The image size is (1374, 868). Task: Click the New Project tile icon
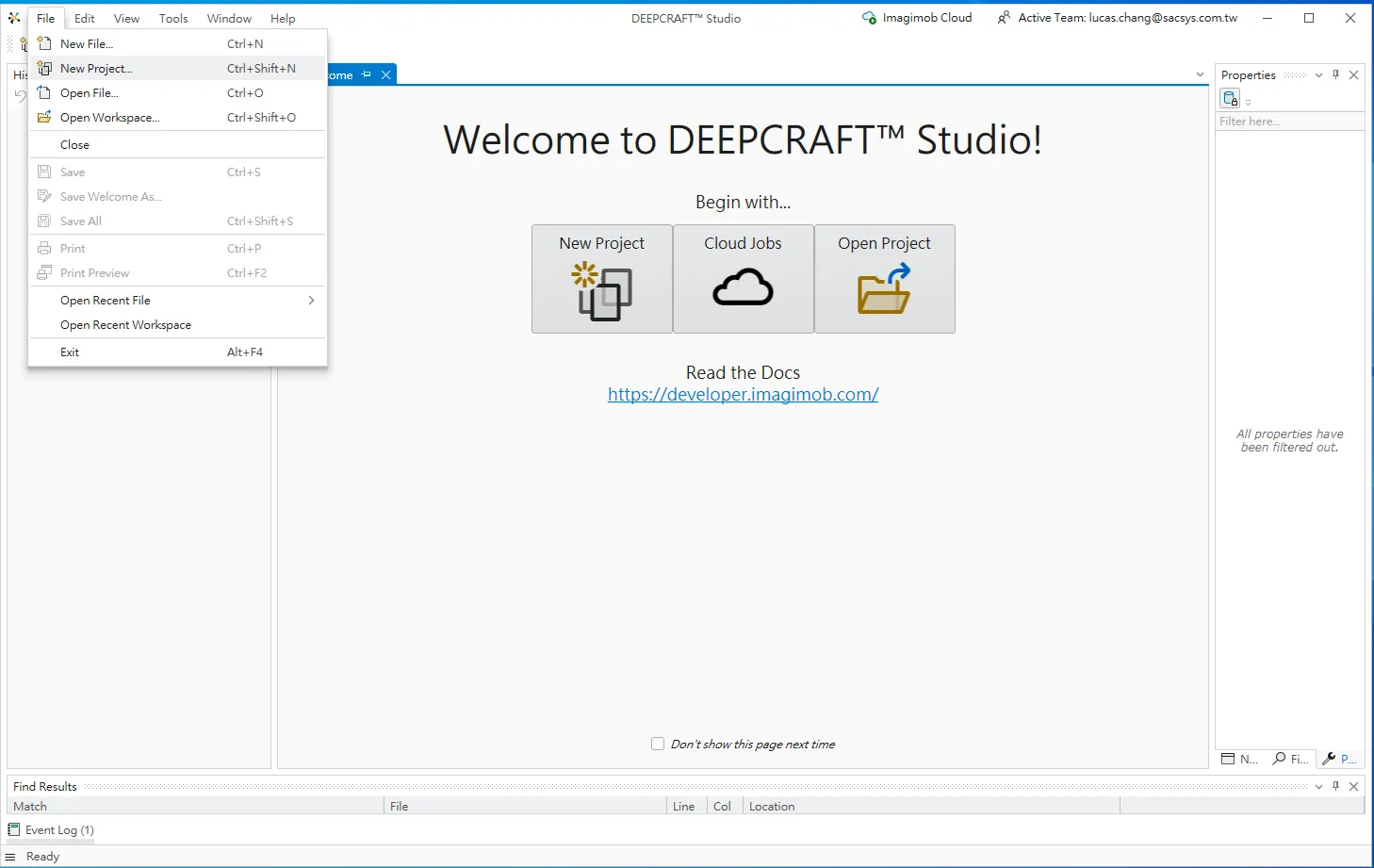601,290
